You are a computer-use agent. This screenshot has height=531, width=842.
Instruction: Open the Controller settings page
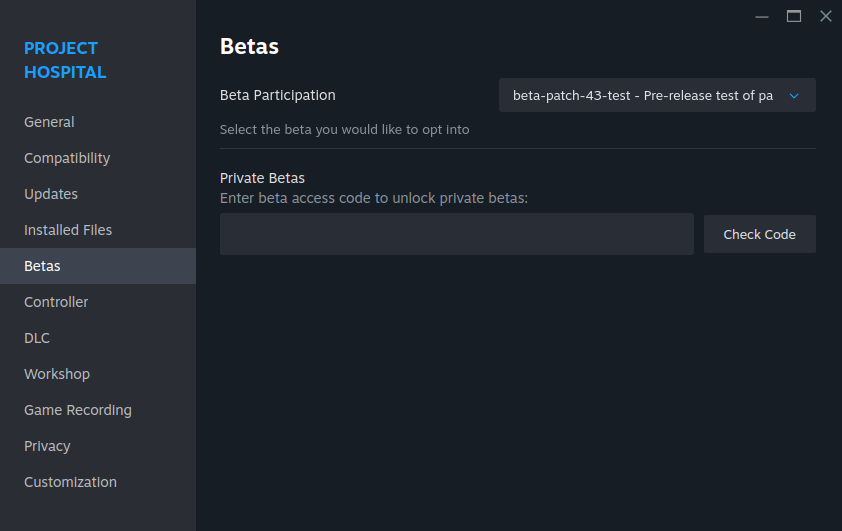(56, 302)
